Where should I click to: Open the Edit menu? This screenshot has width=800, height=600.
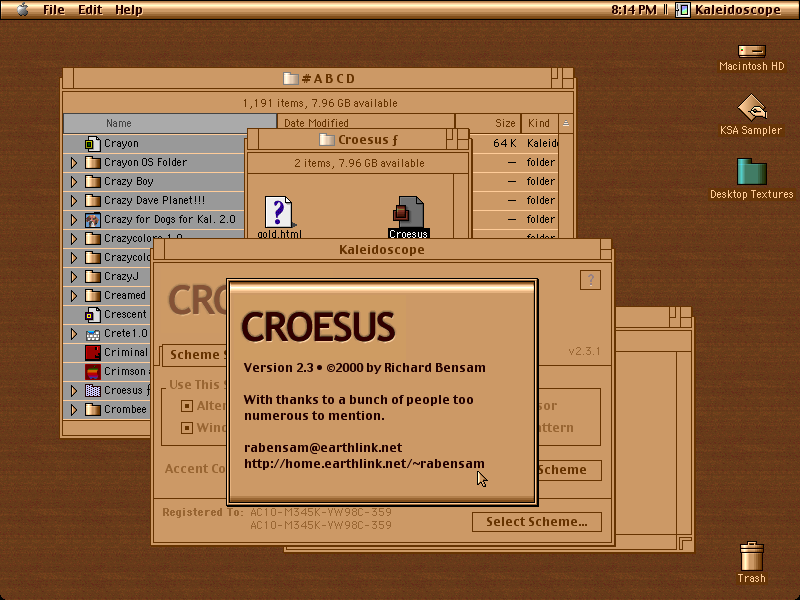click(90, 10)
